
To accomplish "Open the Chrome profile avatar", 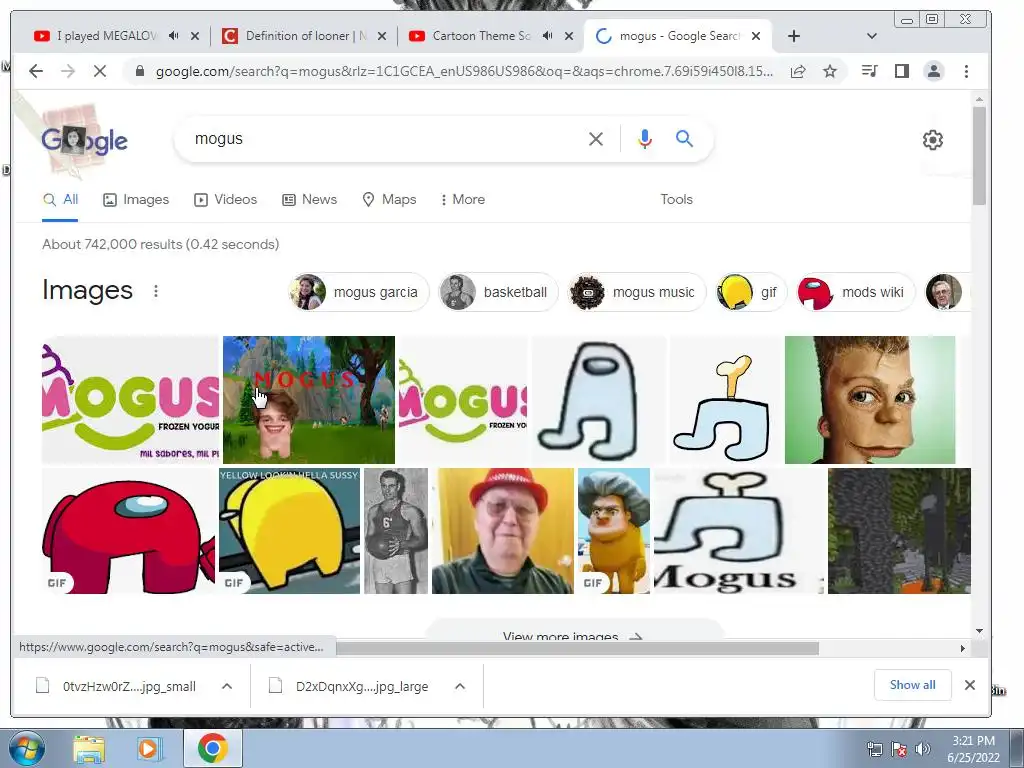I will click(934, 71).
